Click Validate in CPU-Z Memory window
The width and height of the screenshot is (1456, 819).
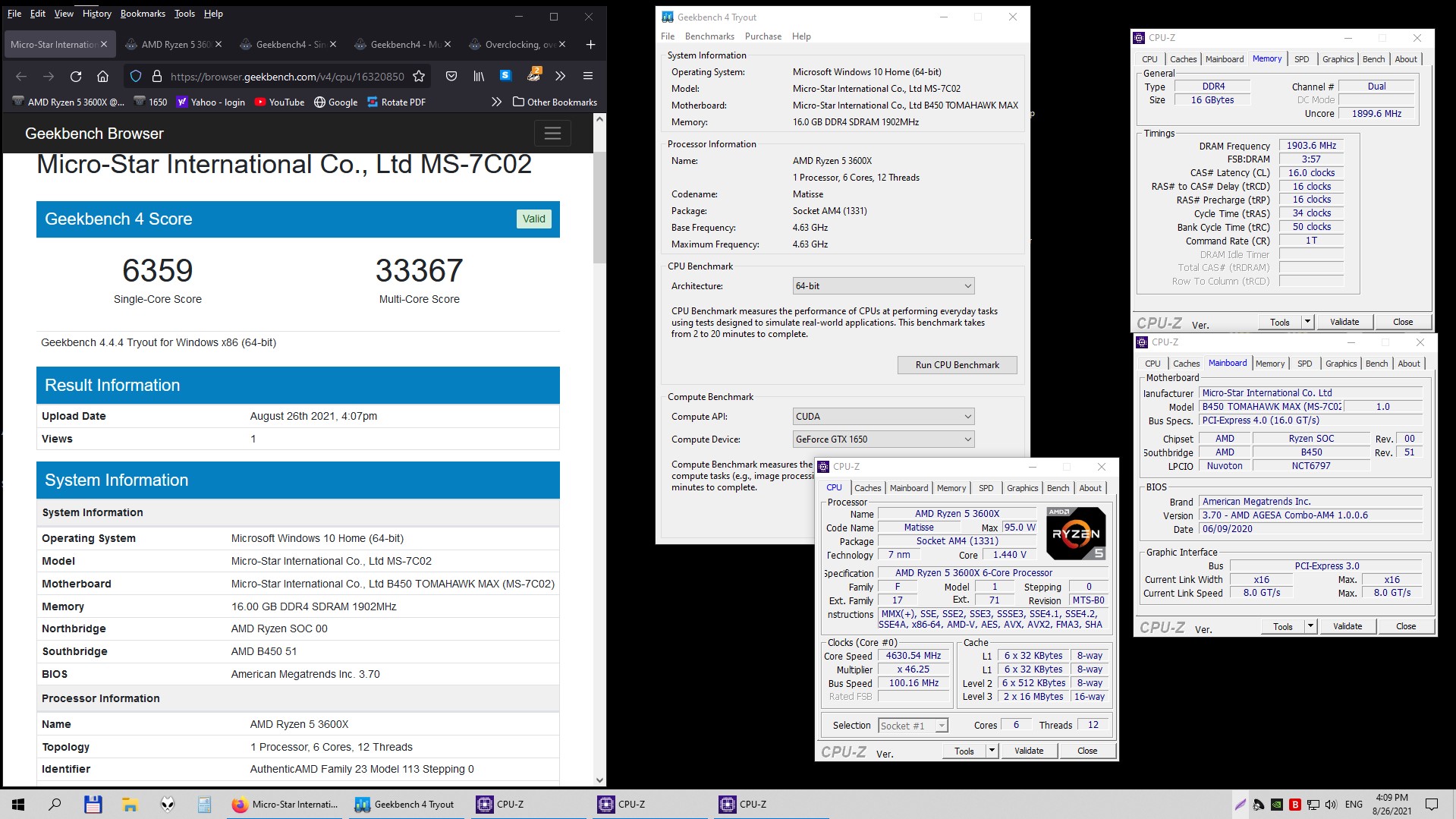click(1344, 322)
